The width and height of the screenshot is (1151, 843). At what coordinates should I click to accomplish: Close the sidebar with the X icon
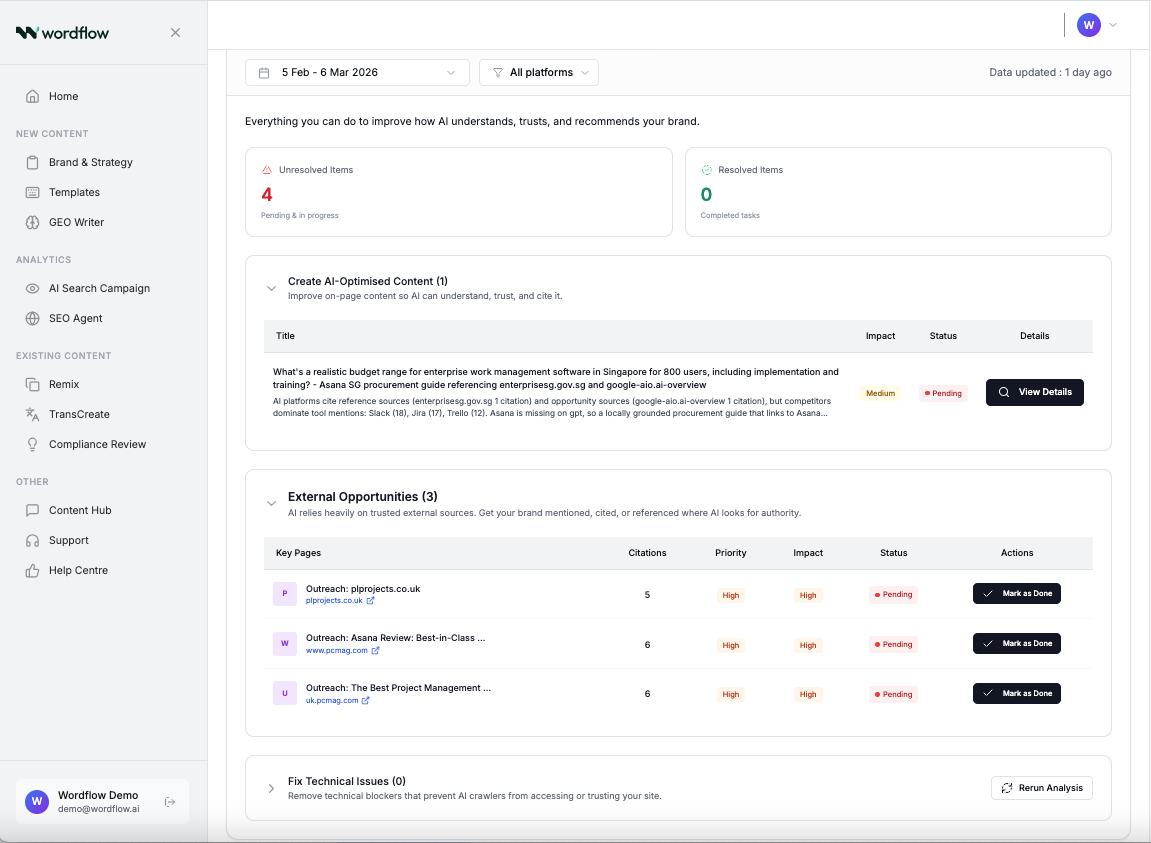point(175,32)
